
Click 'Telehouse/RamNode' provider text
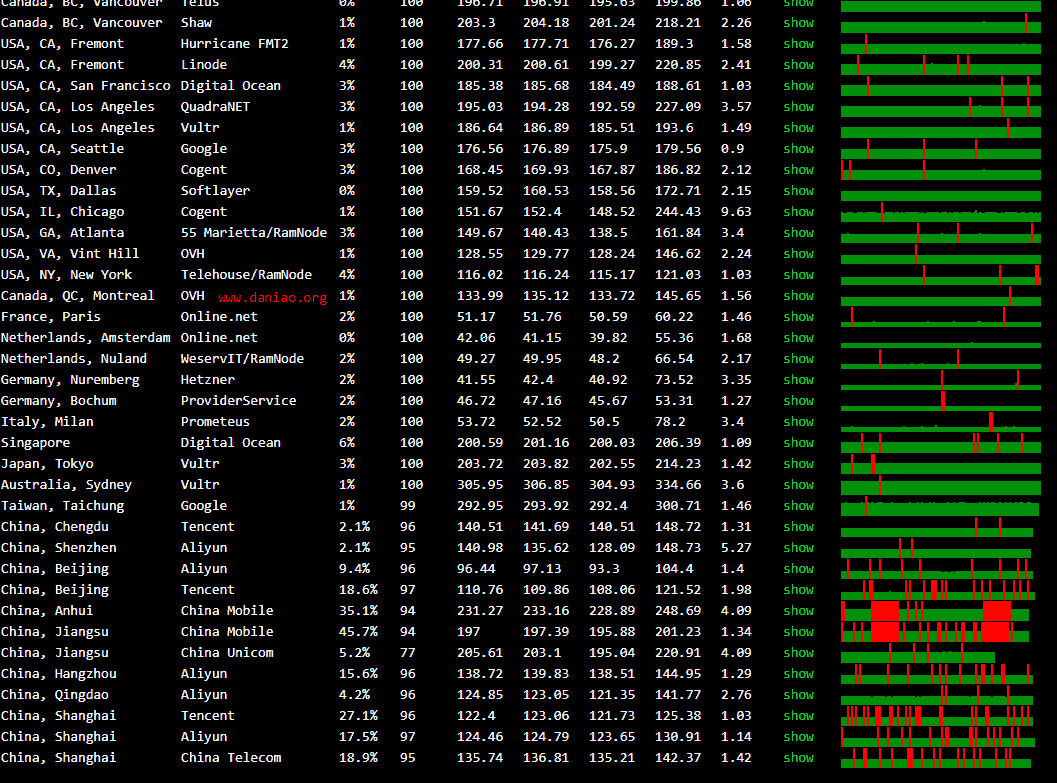(246, 274)
